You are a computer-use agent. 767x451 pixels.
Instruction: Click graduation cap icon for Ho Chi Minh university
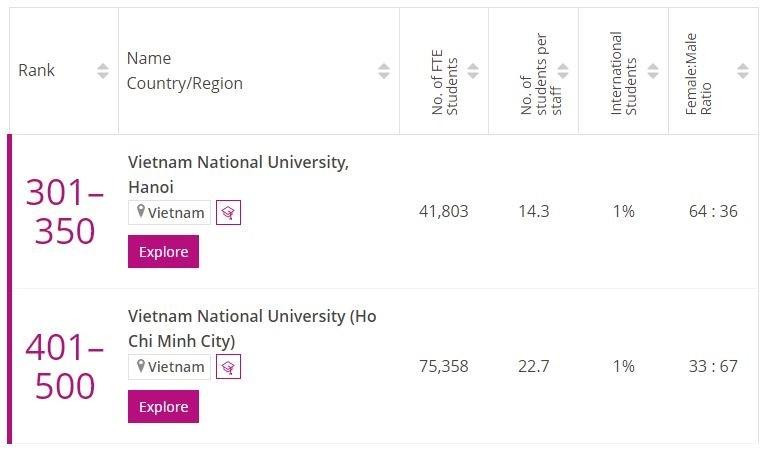228,367
